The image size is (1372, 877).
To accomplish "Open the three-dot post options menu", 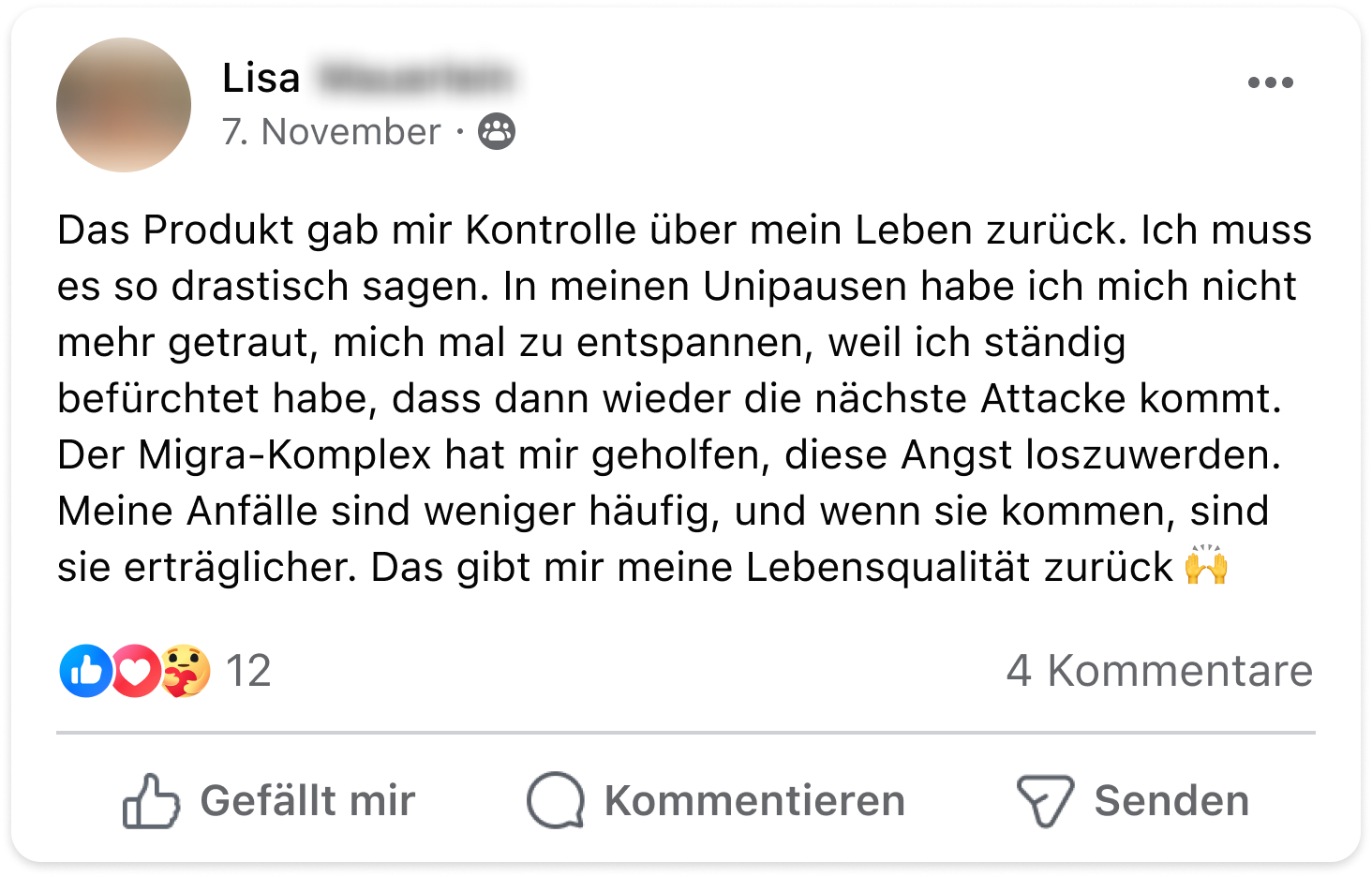I will [x=1270, y=82].
